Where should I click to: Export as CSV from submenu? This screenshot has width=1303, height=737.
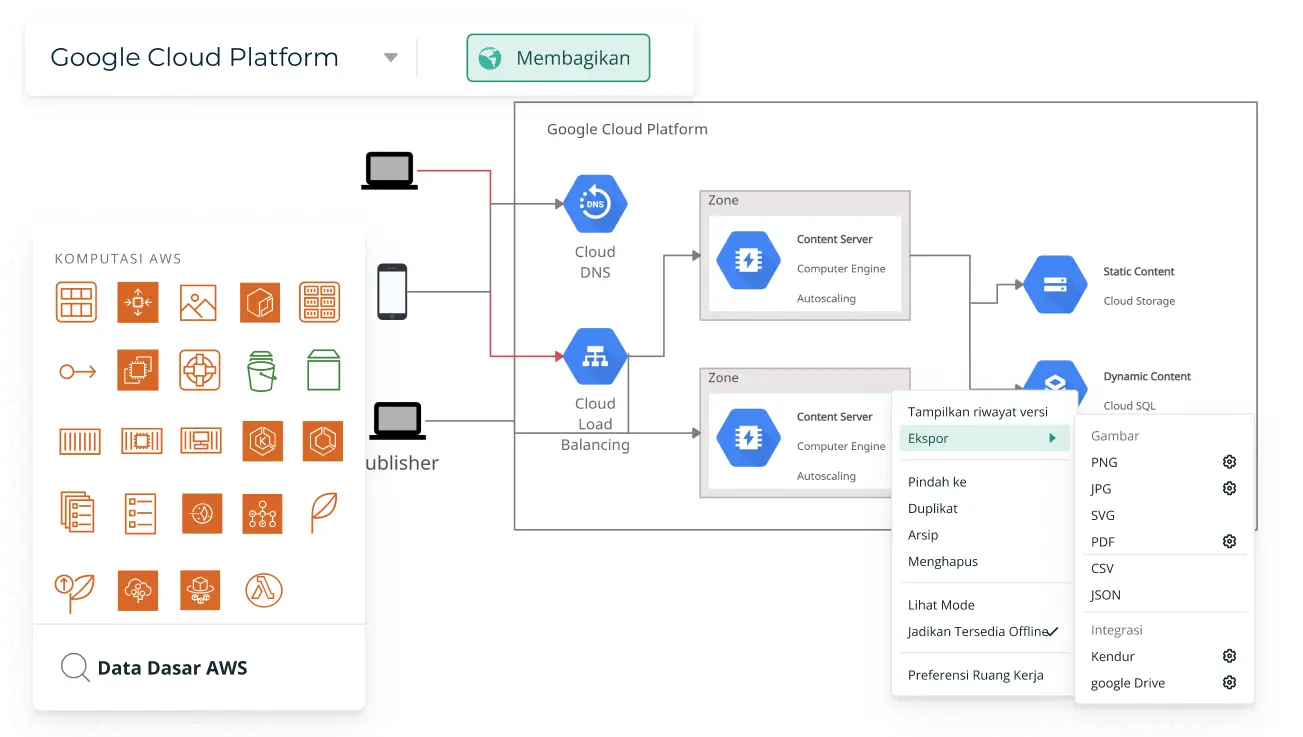[x=1102, y=568]
